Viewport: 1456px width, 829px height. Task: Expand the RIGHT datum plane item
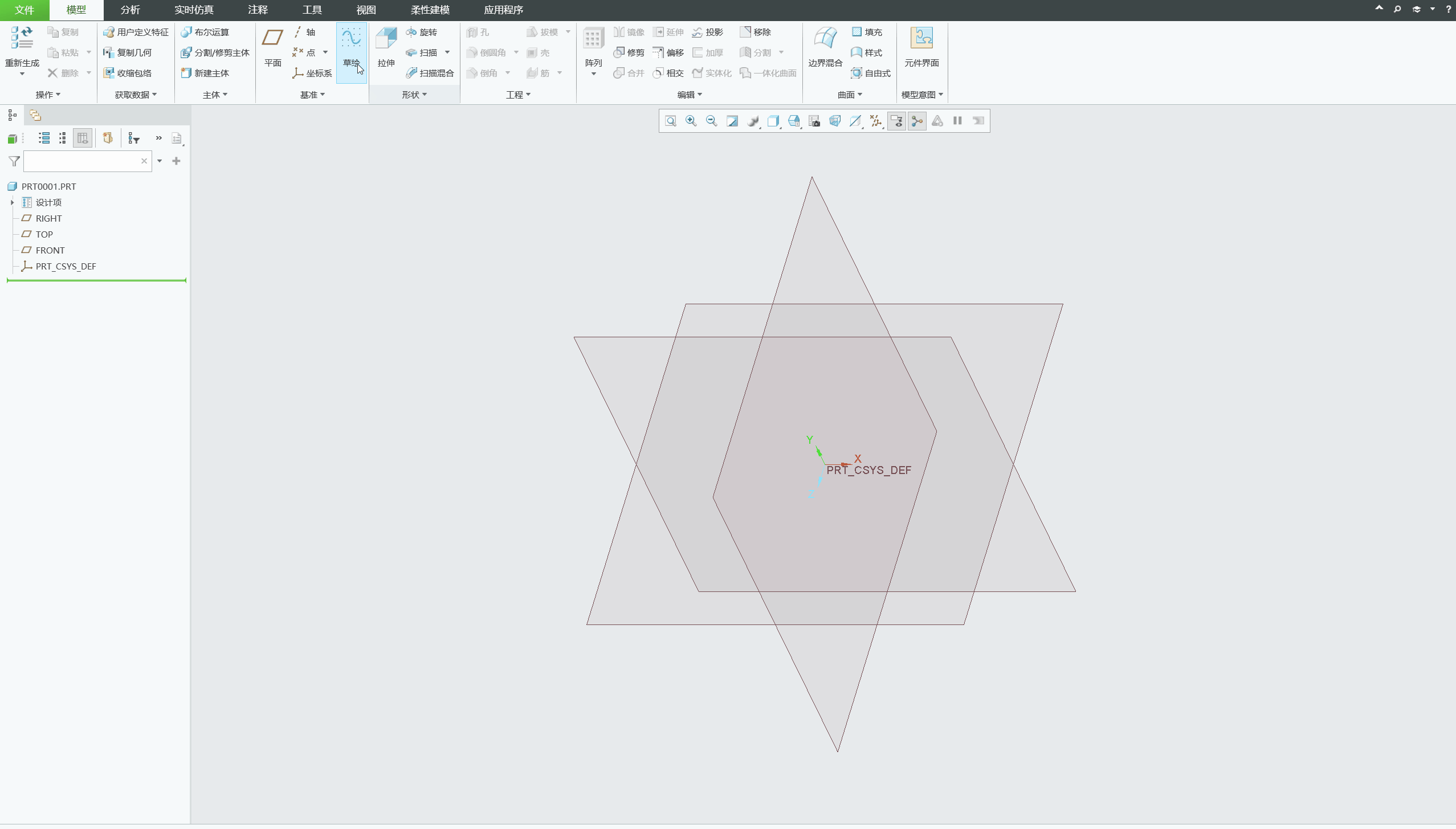click(x=12, y=218)
